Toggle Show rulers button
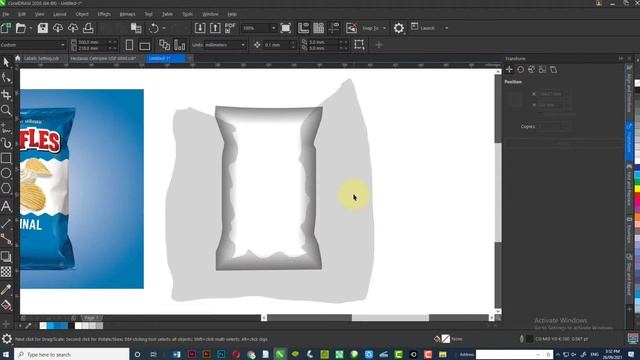Screen dimensions: 640x360 303,28
